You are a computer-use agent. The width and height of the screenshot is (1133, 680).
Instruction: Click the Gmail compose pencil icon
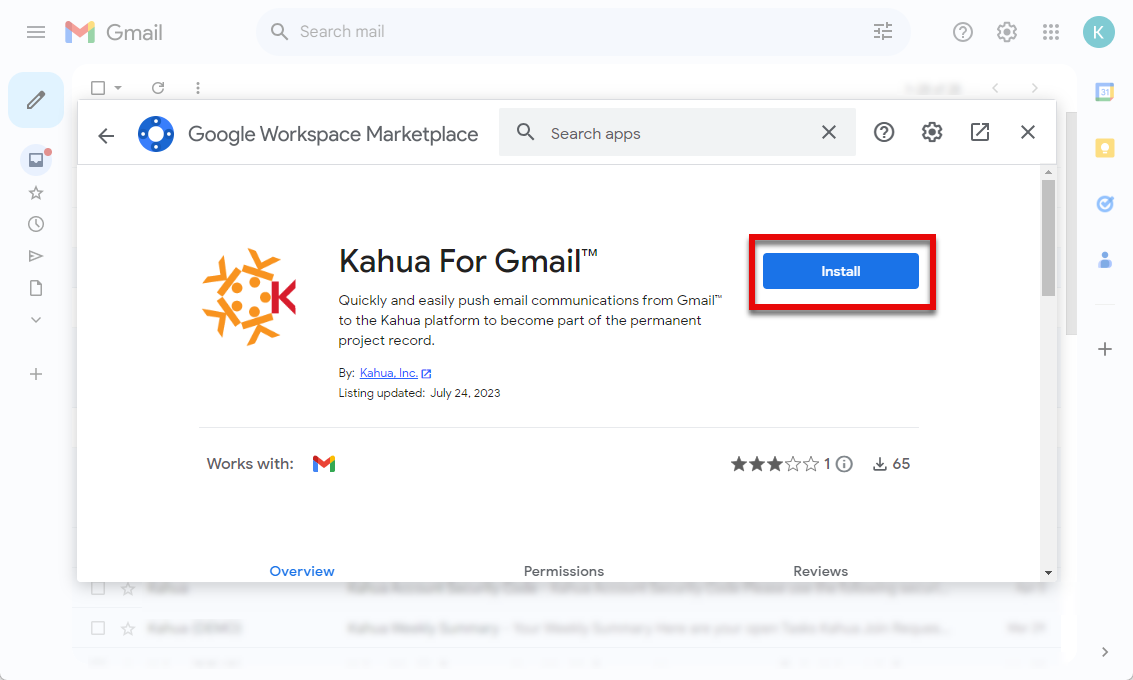[36, 100]
